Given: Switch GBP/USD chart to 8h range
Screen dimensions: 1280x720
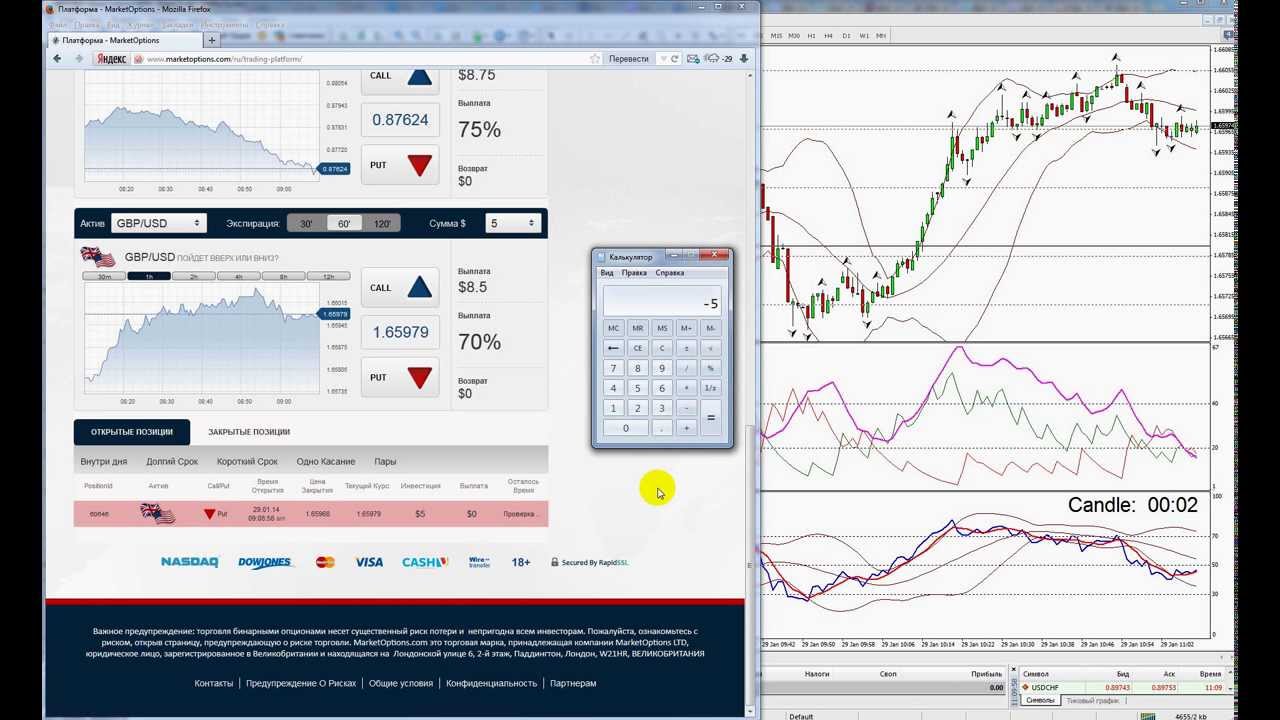Looking at the screenshot, I should [x=284, y=276].
